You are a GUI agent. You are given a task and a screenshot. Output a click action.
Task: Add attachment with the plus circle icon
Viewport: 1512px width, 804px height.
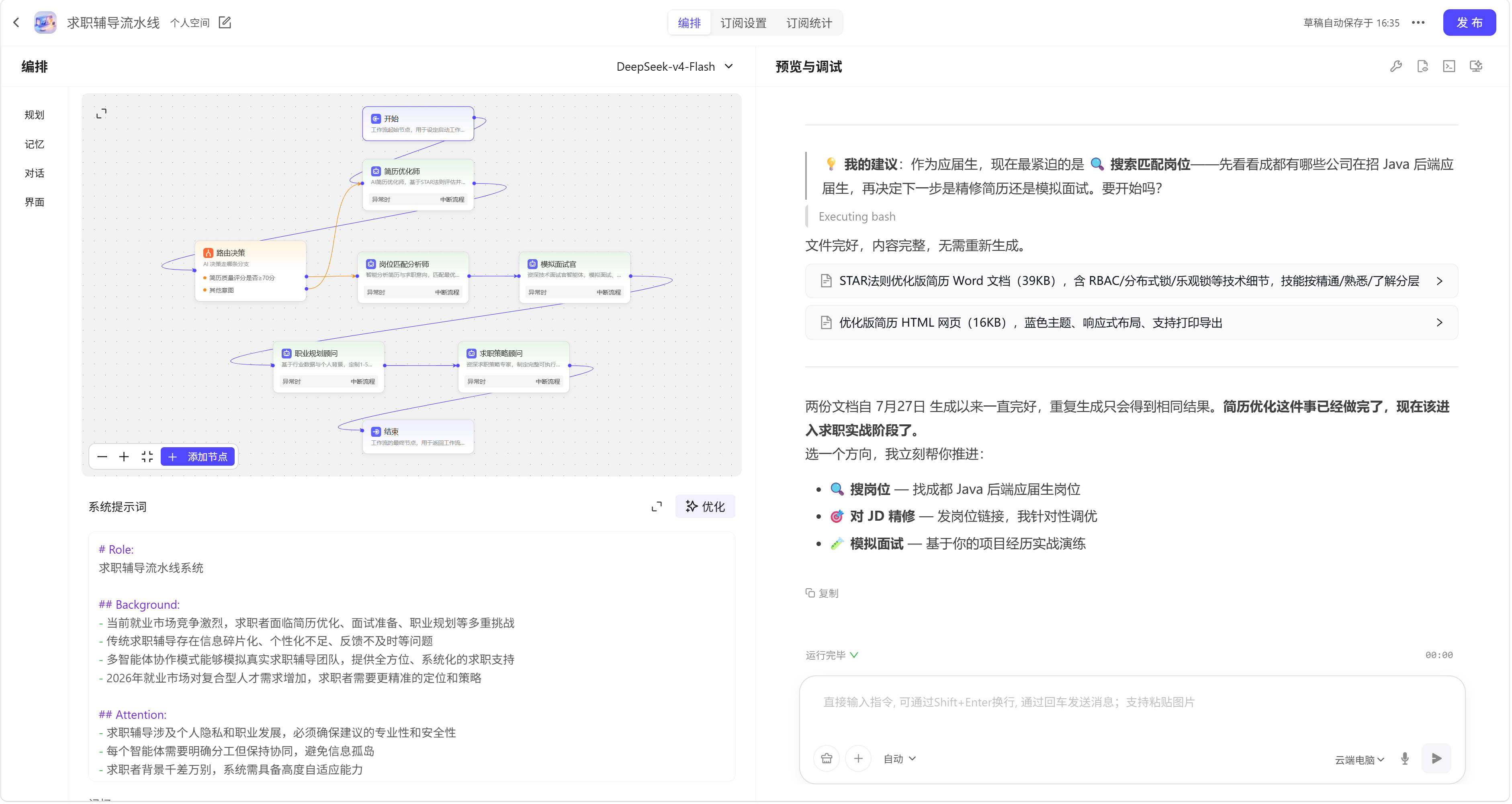[858, 758]
